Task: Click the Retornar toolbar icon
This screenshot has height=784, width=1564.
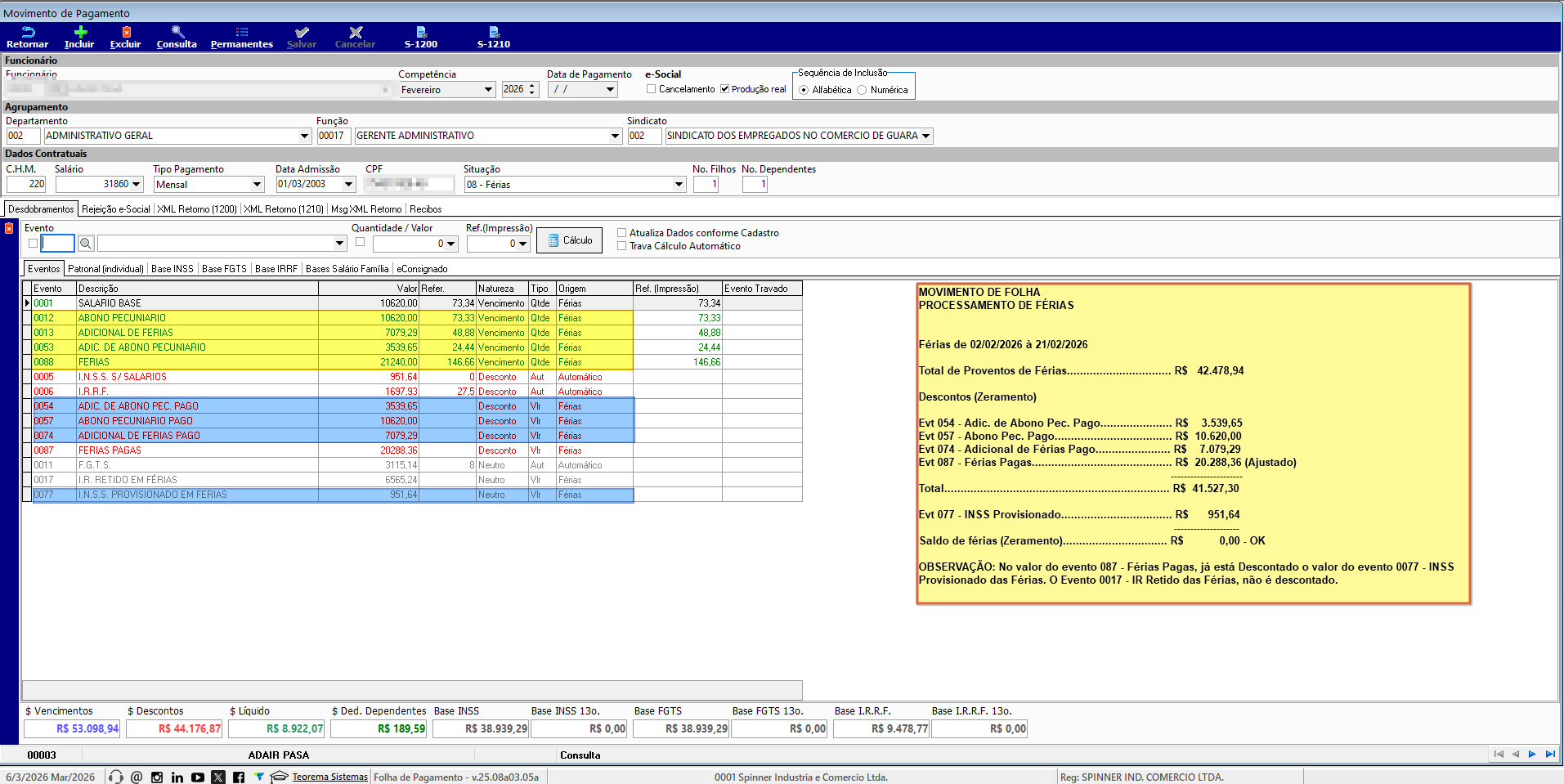Action: click(27, 33)
